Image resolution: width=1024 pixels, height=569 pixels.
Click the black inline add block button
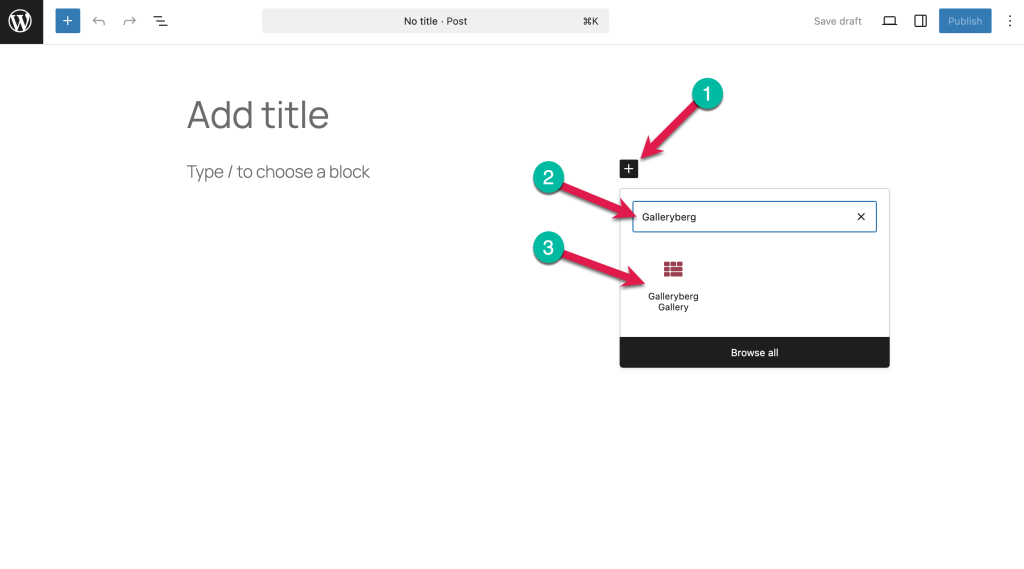(x=628, y=169)
